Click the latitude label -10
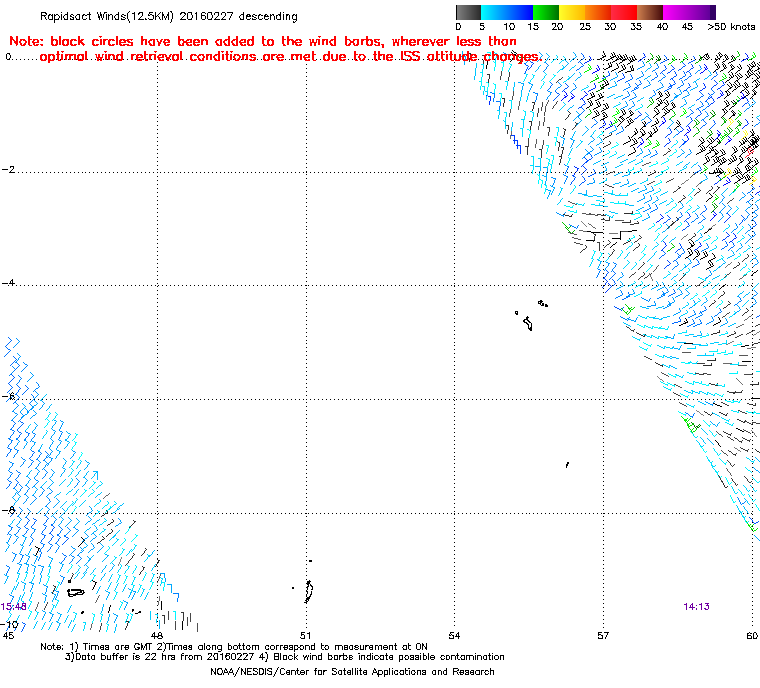The width and height of the screenshot is (760, 688). (x=9, y=624)
